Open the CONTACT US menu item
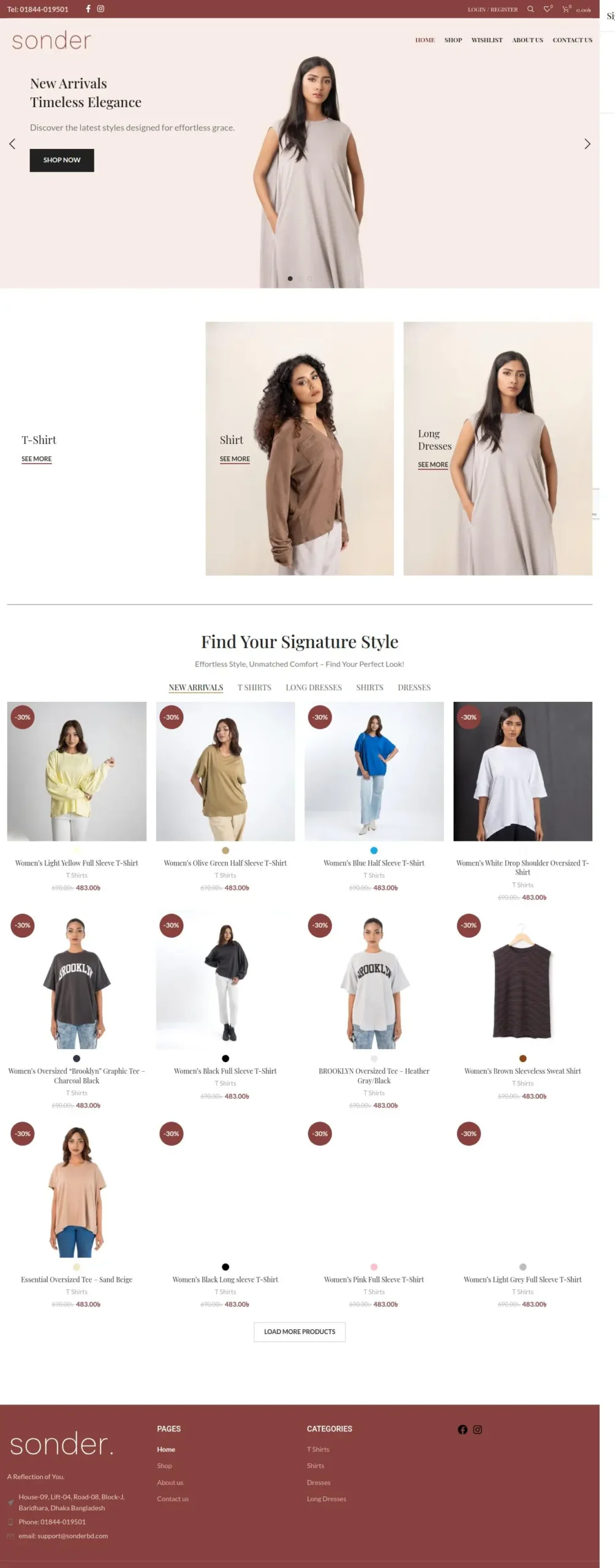615x1568 pixels. (x=572, y=40)
